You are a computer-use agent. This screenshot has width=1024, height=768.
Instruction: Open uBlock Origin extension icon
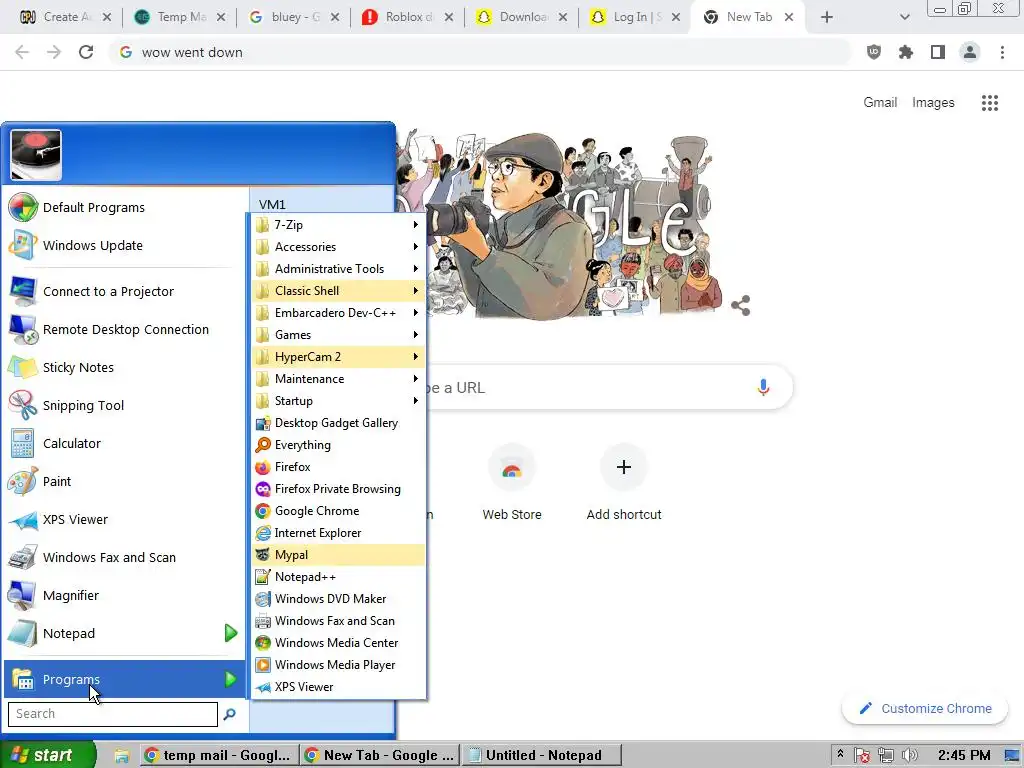point(874,52)
